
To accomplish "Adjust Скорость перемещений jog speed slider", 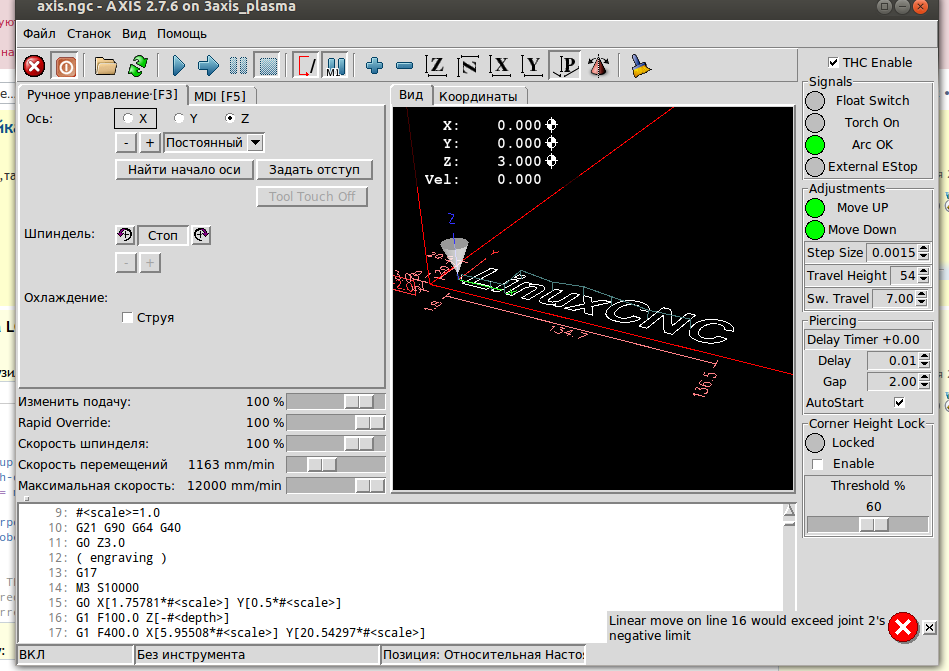I will pos(336,465).
